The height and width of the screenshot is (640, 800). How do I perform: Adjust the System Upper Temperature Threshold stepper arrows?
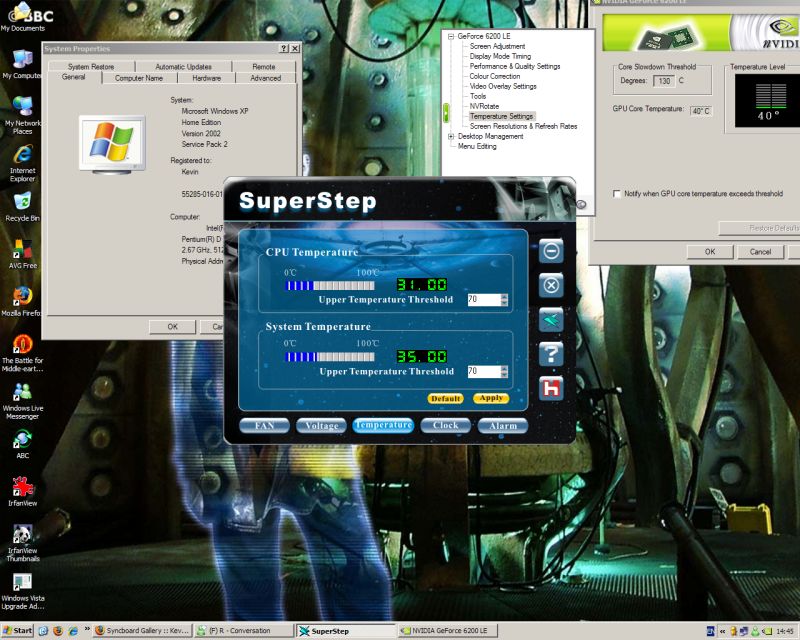tap(504, 372)
